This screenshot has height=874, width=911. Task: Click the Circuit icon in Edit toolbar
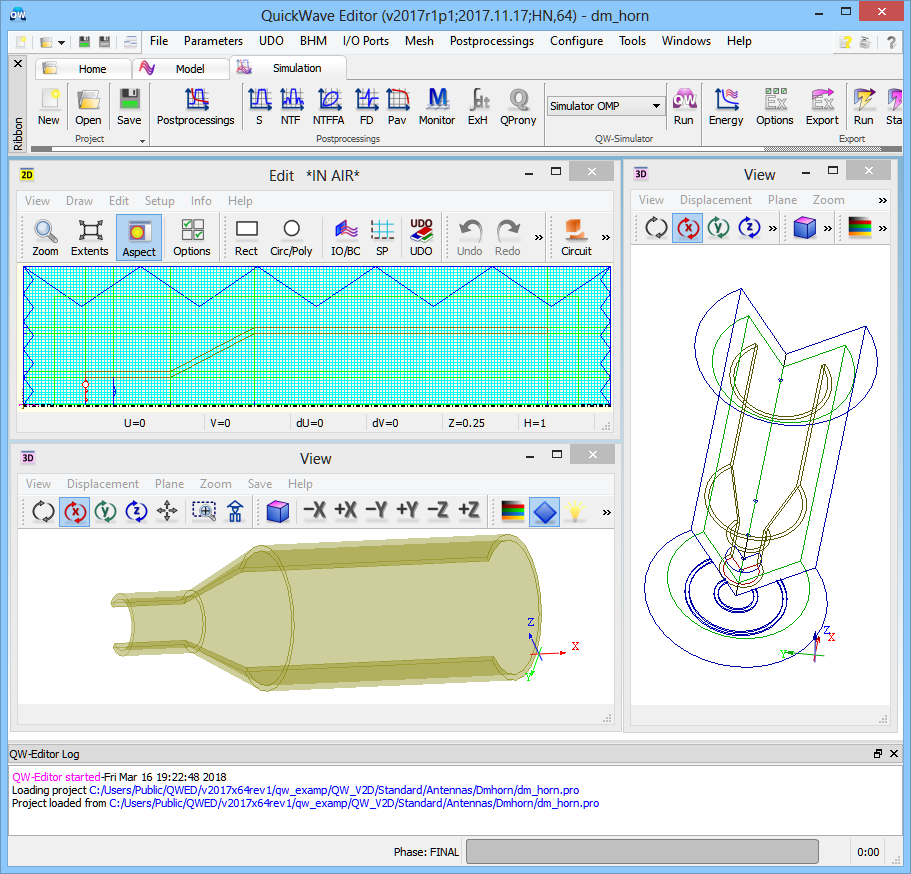(576, 238)
